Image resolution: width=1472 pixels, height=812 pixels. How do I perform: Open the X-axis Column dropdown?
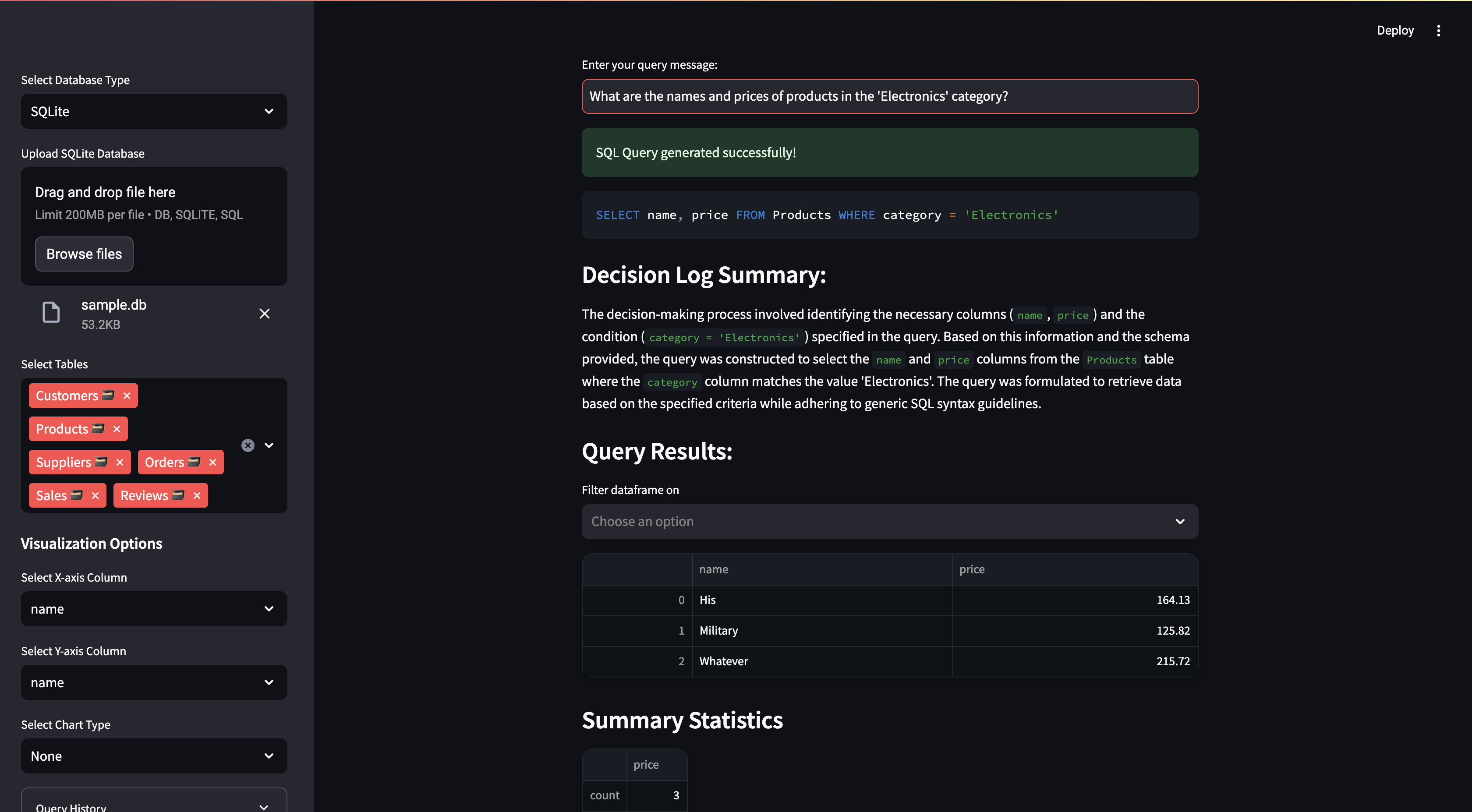[x=154, y=609]
